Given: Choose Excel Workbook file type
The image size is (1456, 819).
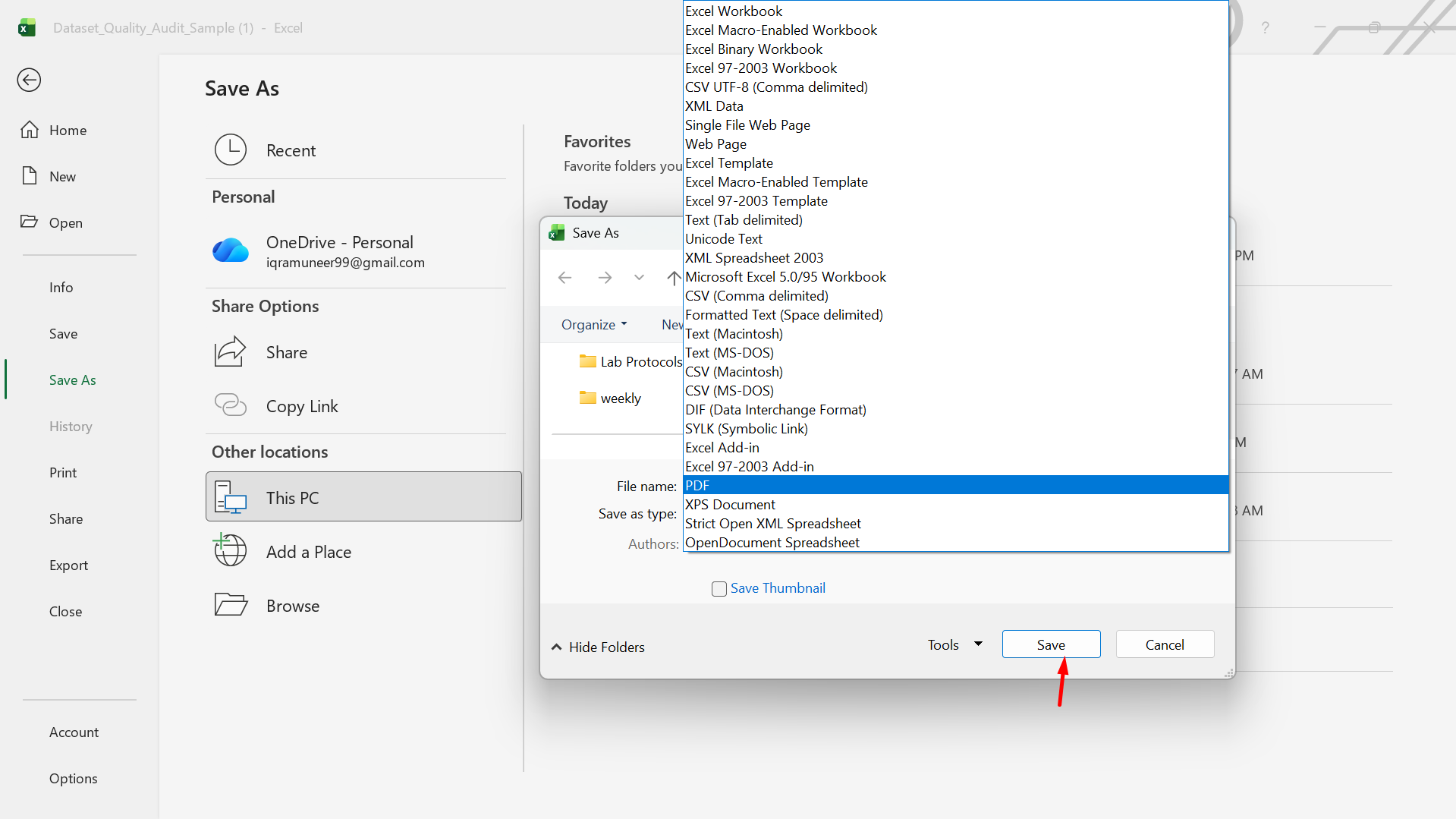Looking at the screenshot, I should [x=956, y=11].
